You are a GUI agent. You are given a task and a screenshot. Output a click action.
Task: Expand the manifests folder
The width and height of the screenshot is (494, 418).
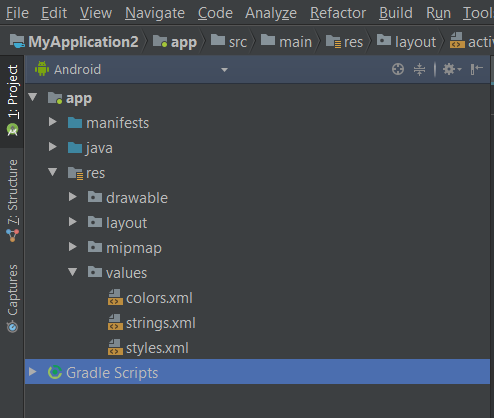tap(53, 122)
